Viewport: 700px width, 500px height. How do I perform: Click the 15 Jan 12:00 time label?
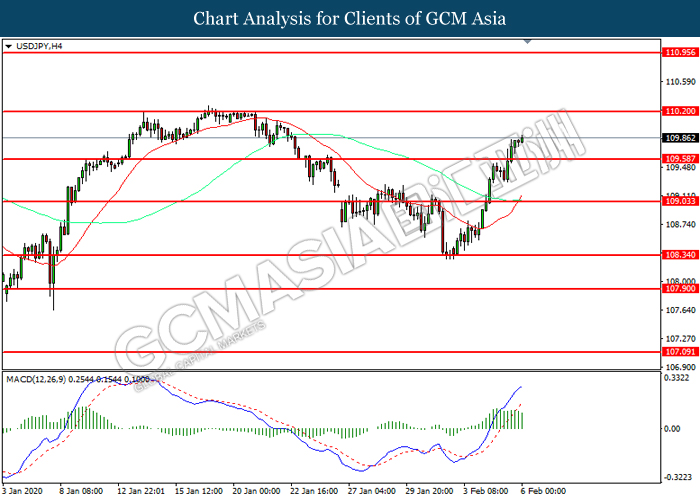coord(199,491)
